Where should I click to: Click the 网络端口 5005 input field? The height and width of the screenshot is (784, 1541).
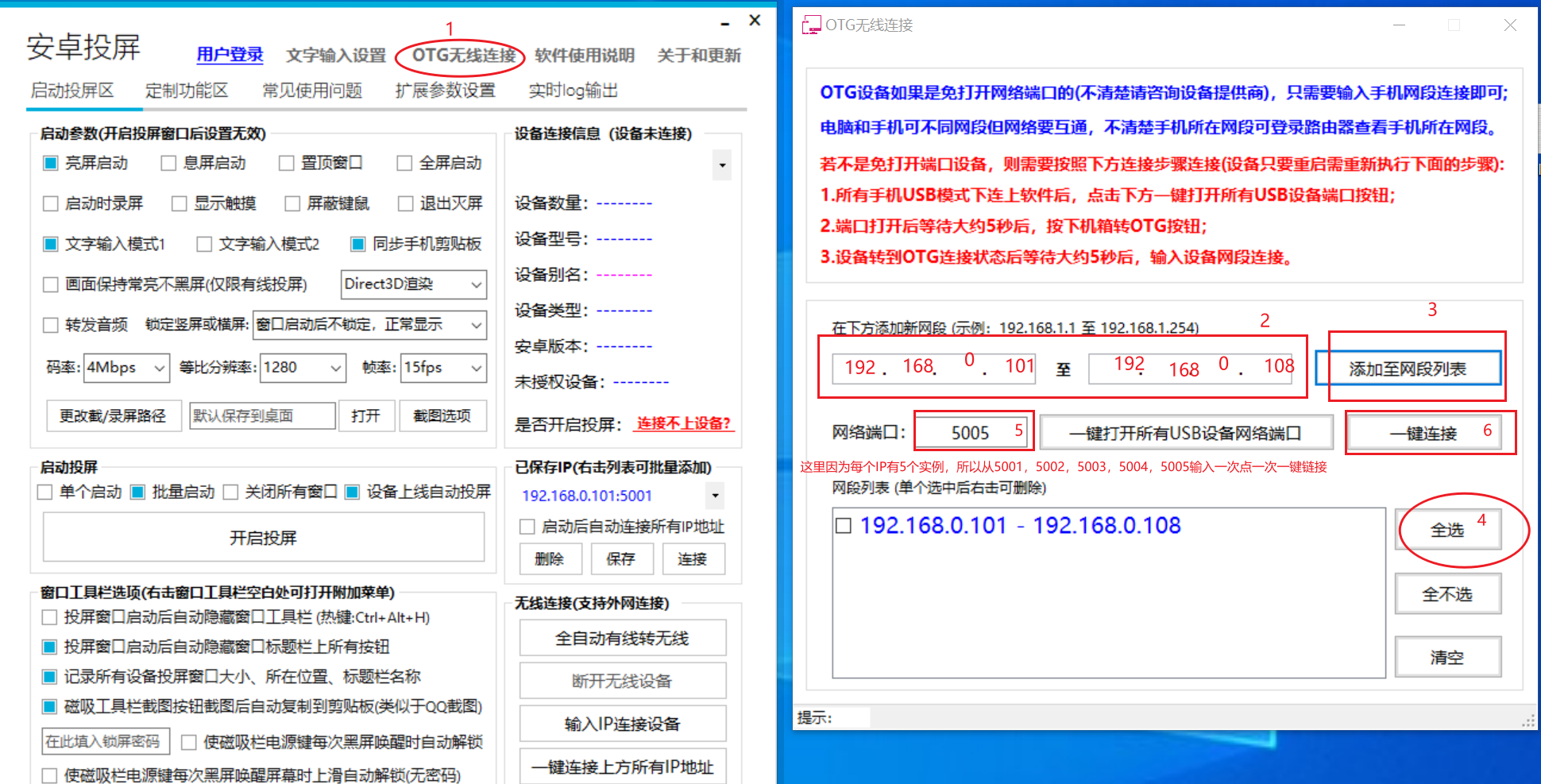pos(971,431)
